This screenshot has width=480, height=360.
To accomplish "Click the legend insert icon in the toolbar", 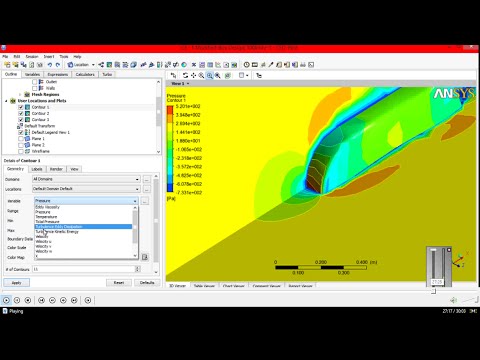I will 160,65.
